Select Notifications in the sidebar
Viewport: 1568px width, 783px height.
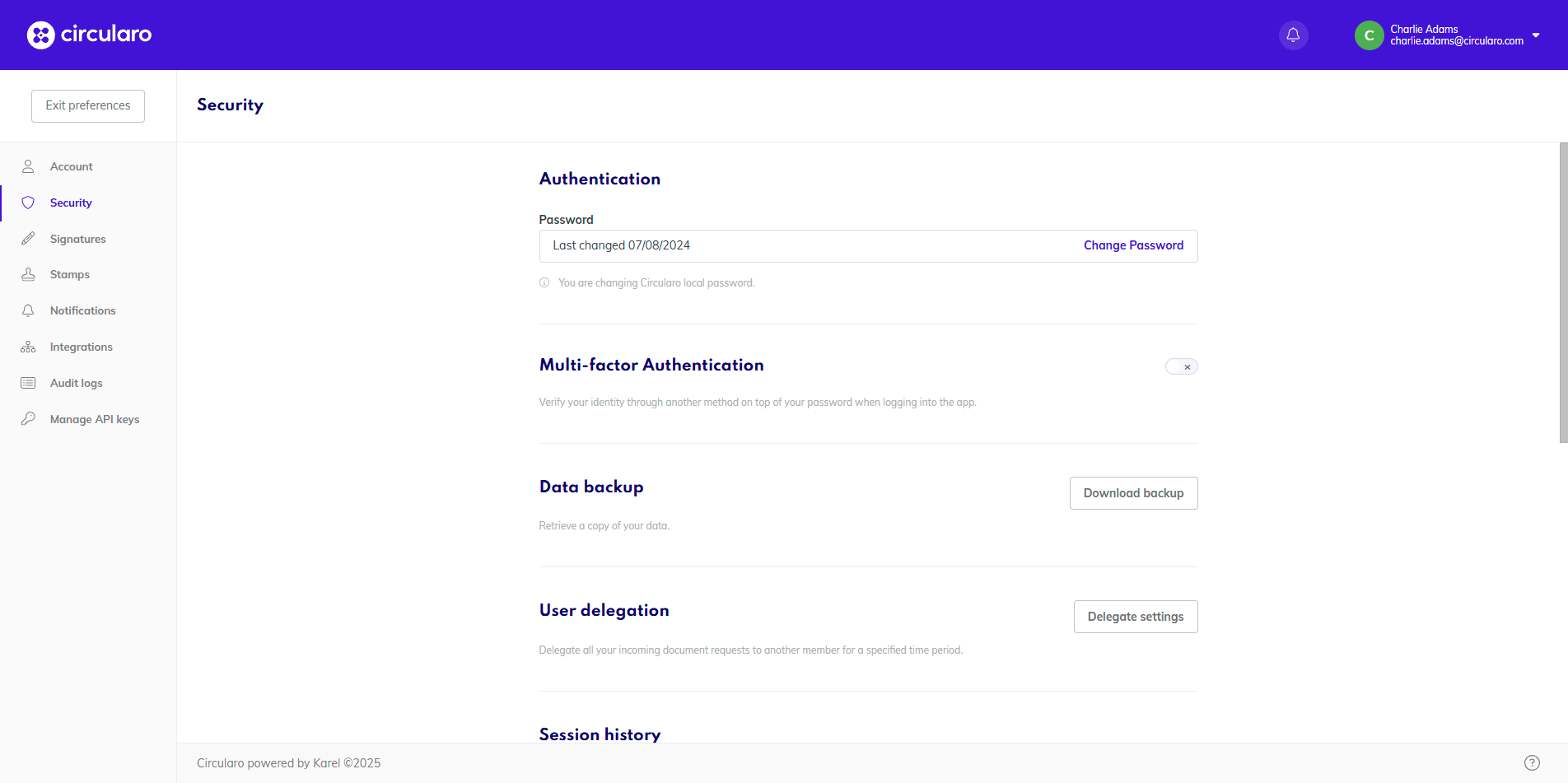pos(82,310)
